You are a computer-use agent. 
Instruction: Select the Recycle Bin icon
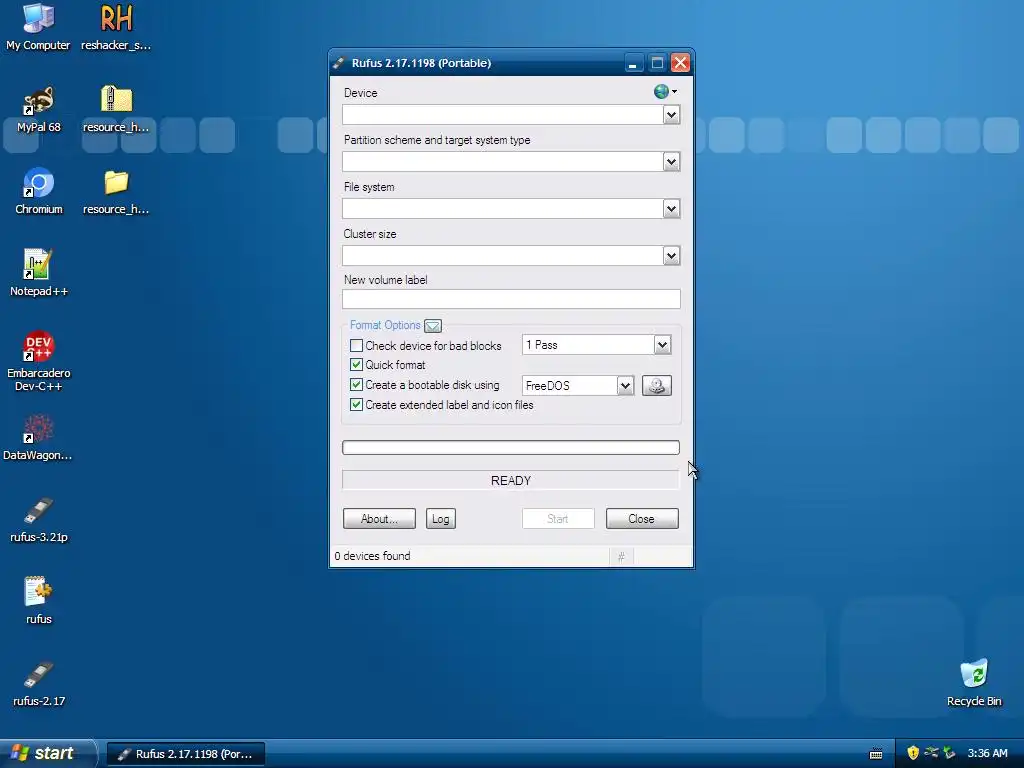974,683
